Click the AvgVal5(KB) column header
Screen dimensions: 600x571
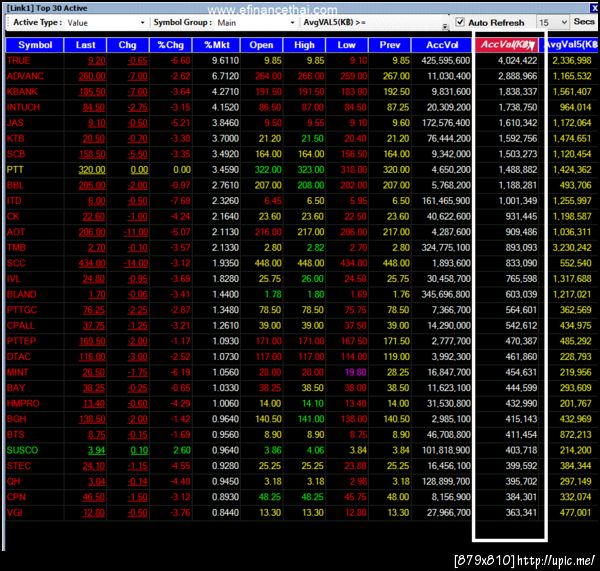(570, 45)
